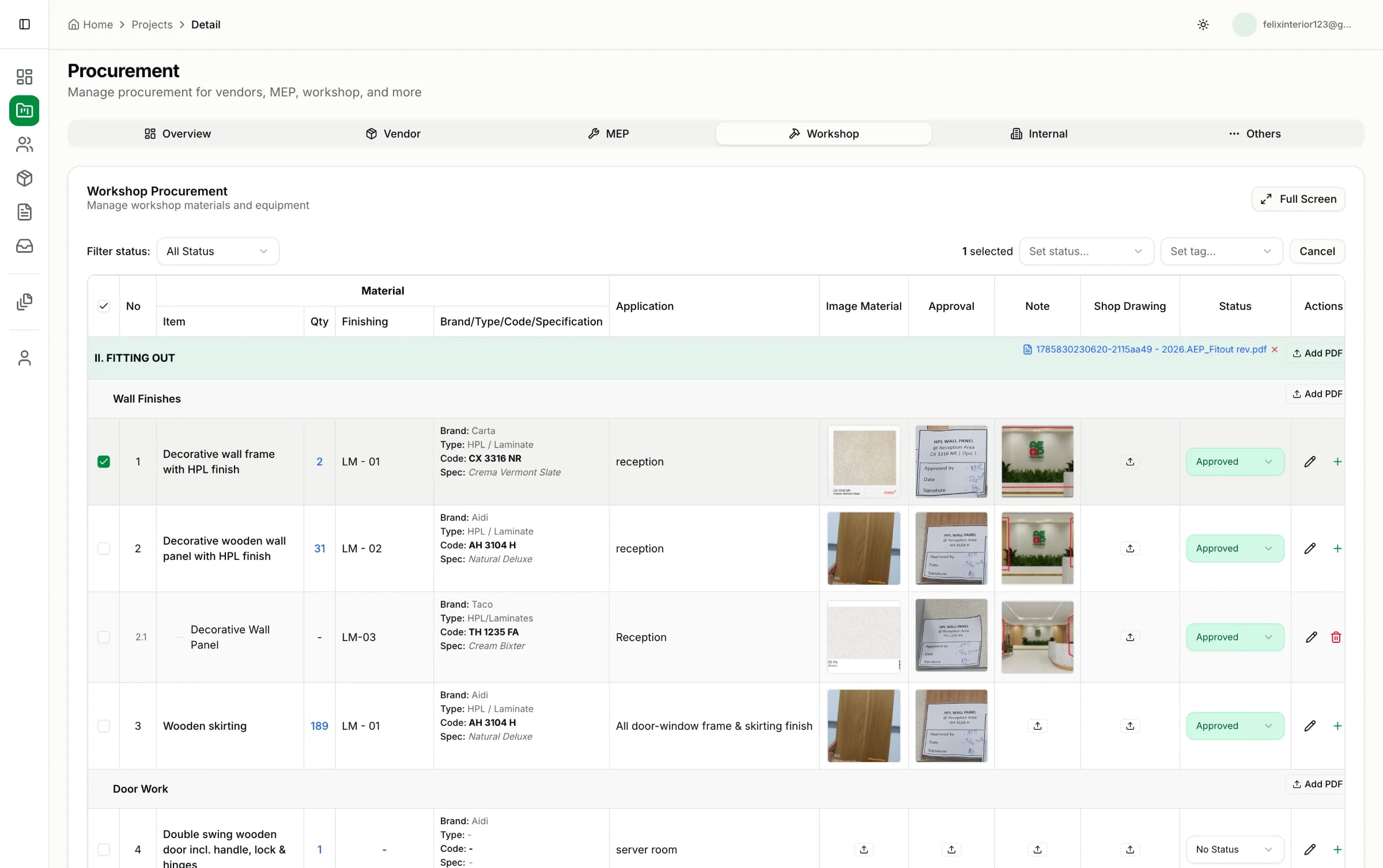
Task: Open the single user profile icon in sidebar
Action: (24, 358)
